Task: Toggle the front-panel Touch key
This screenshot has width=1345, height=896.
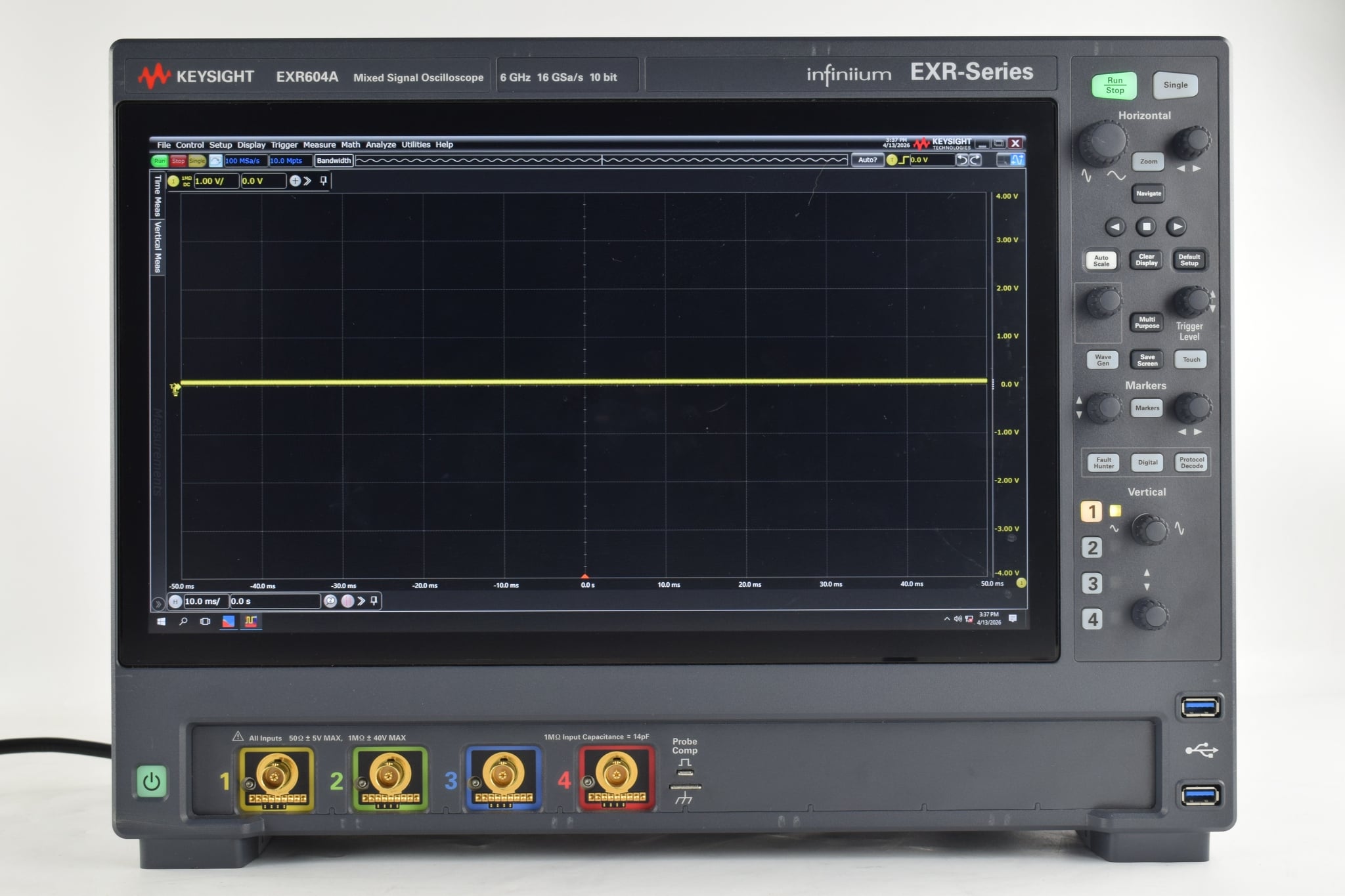Action: pos(1191,360)
